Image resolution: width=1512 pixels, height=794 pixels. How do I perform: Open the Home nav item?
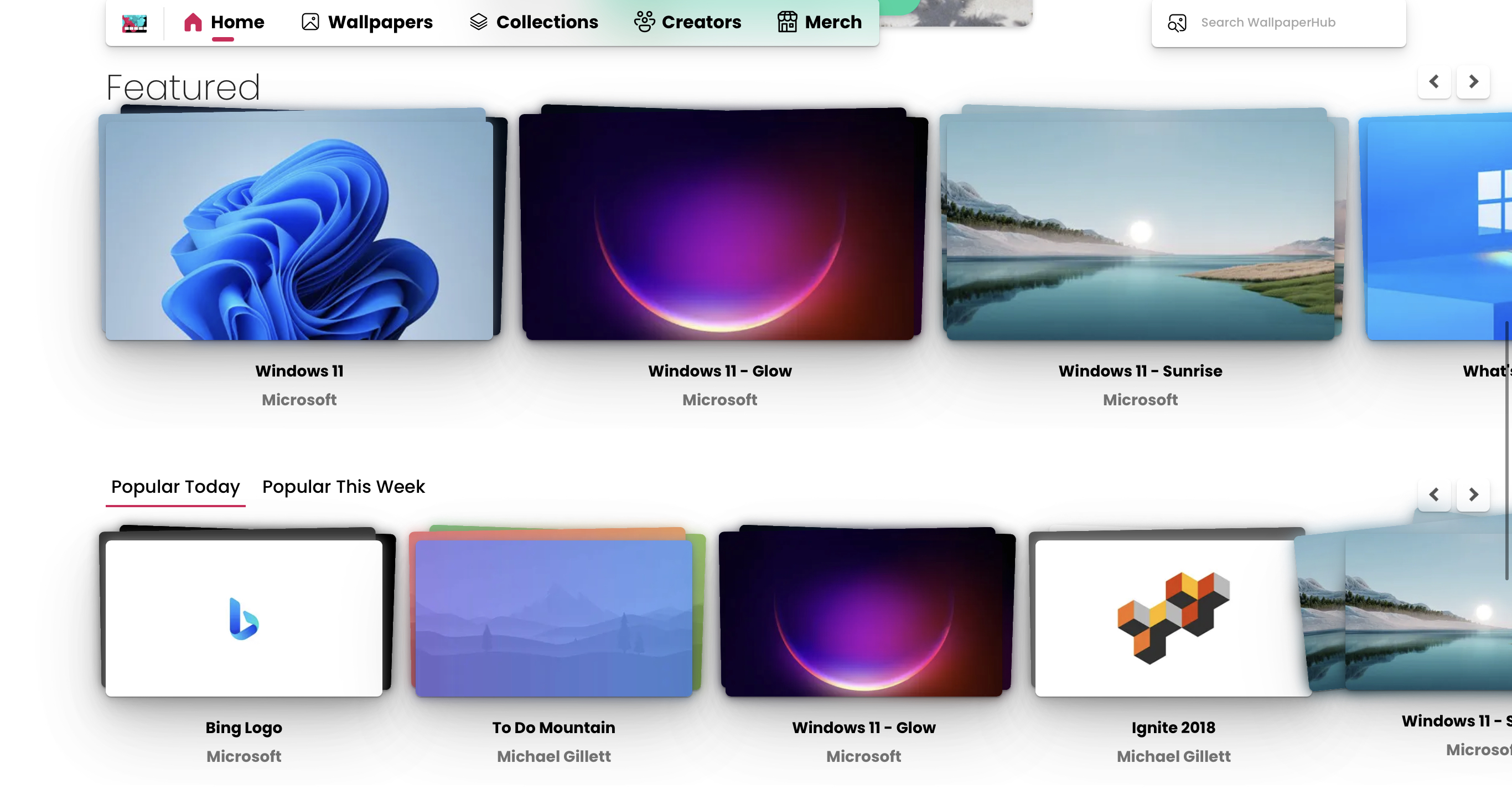[x=223, y=22]
